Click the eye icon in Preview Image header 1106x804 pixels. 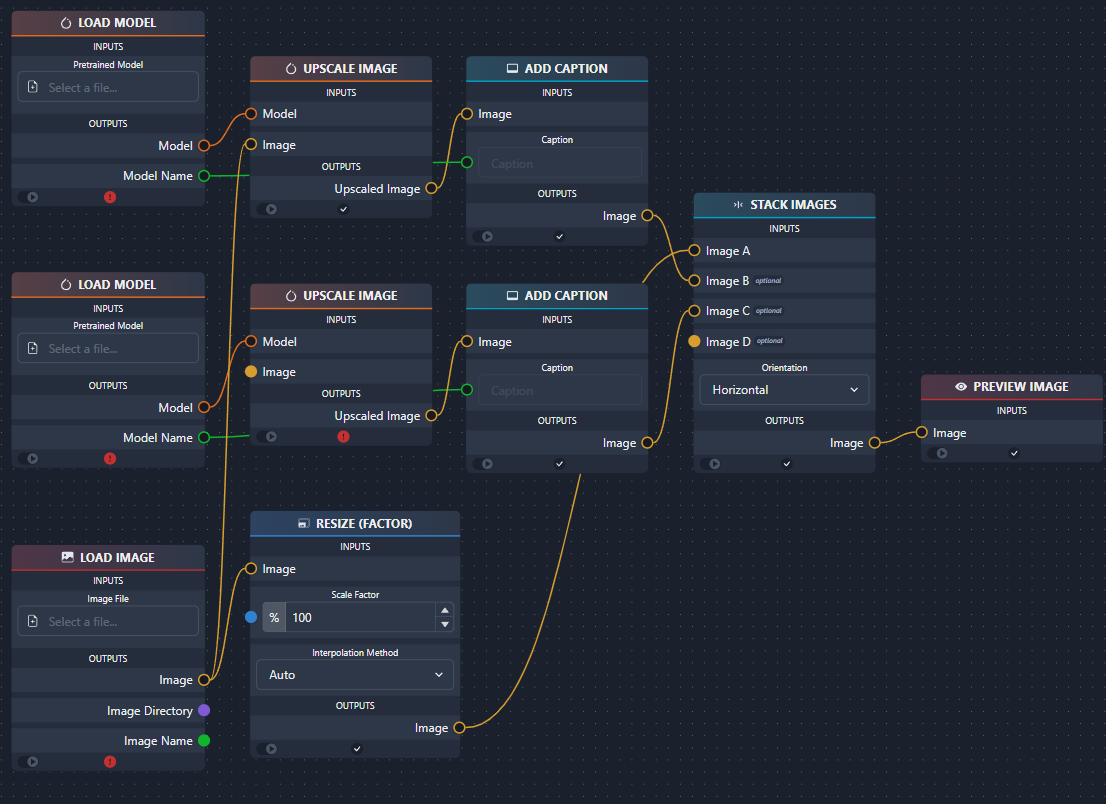coord(961,387)
